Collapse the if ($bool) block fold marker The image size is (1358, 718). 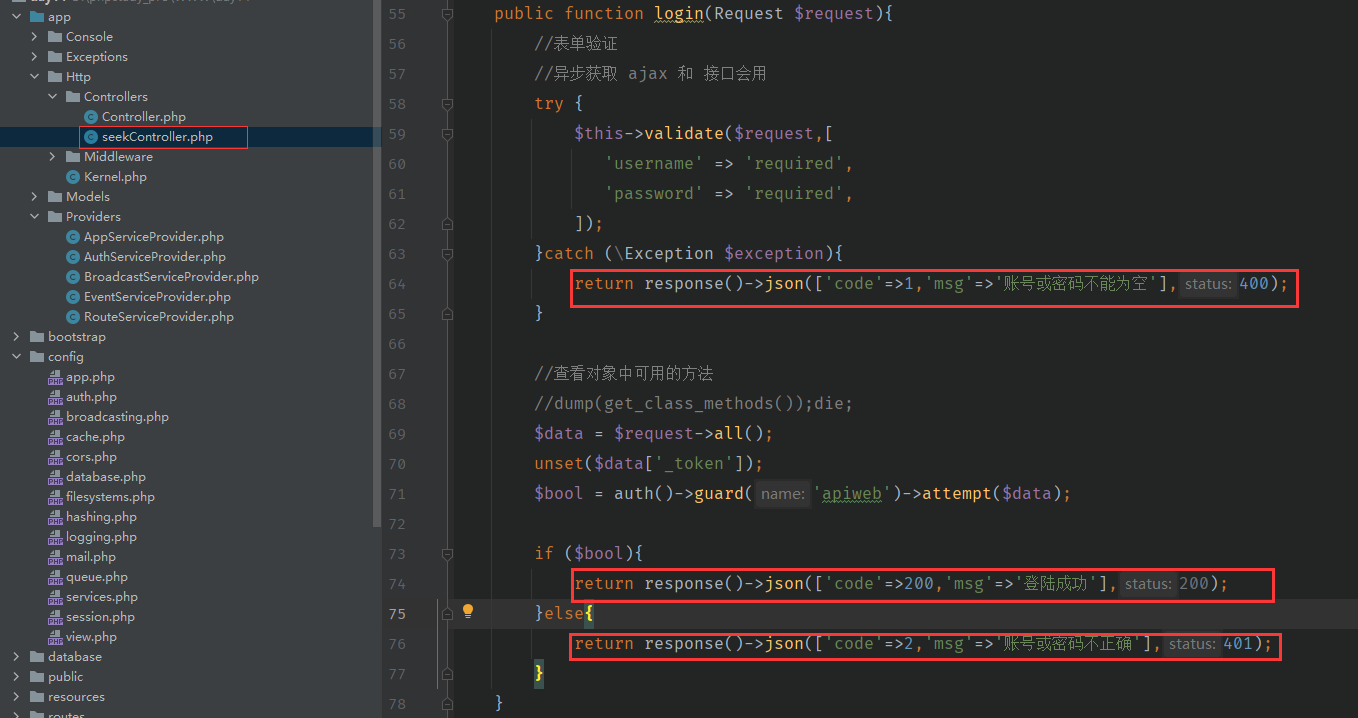(x=447, y=553)
